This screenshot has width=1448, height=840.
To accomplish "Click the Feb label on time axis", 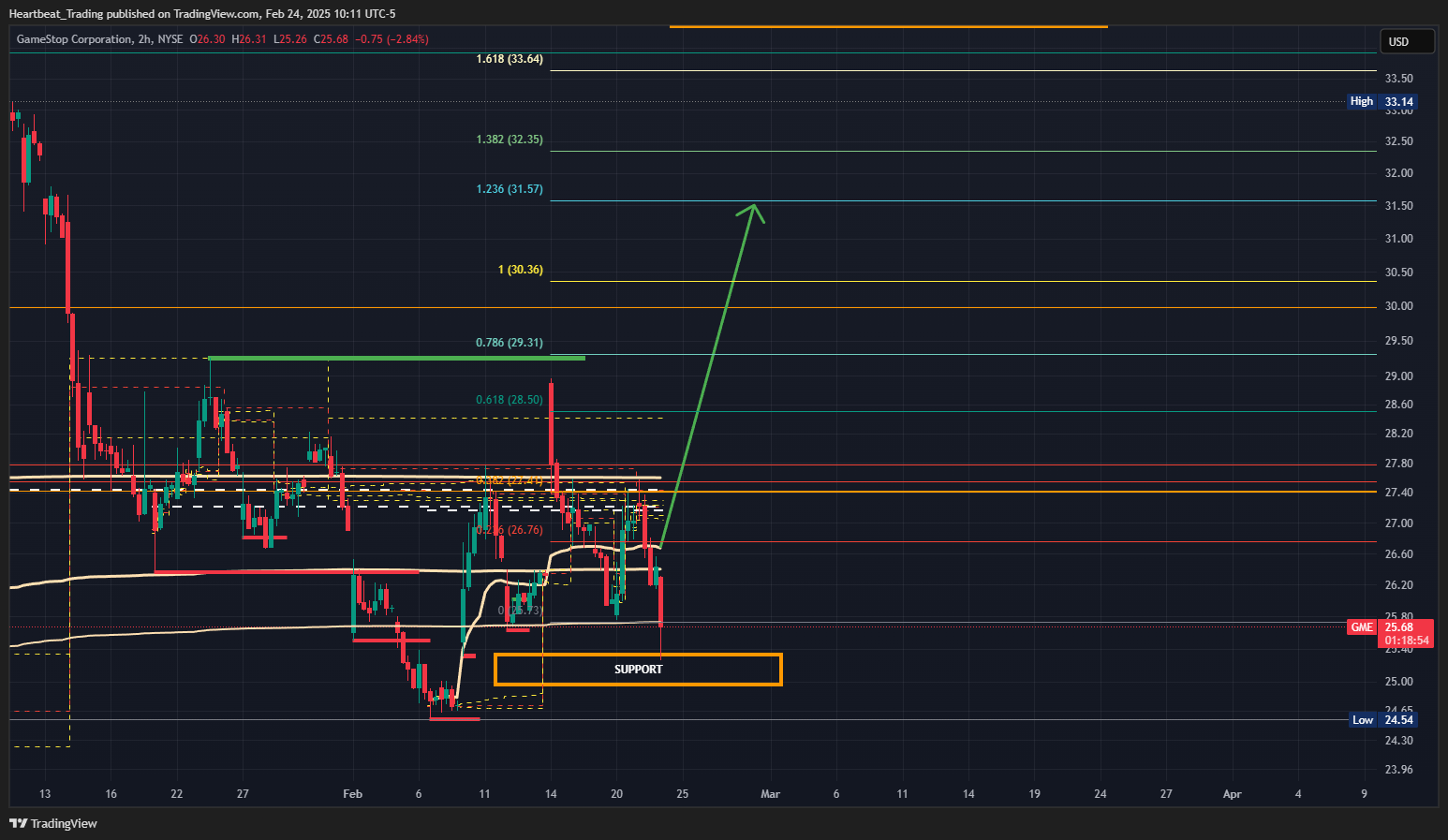I will point(352,794).
